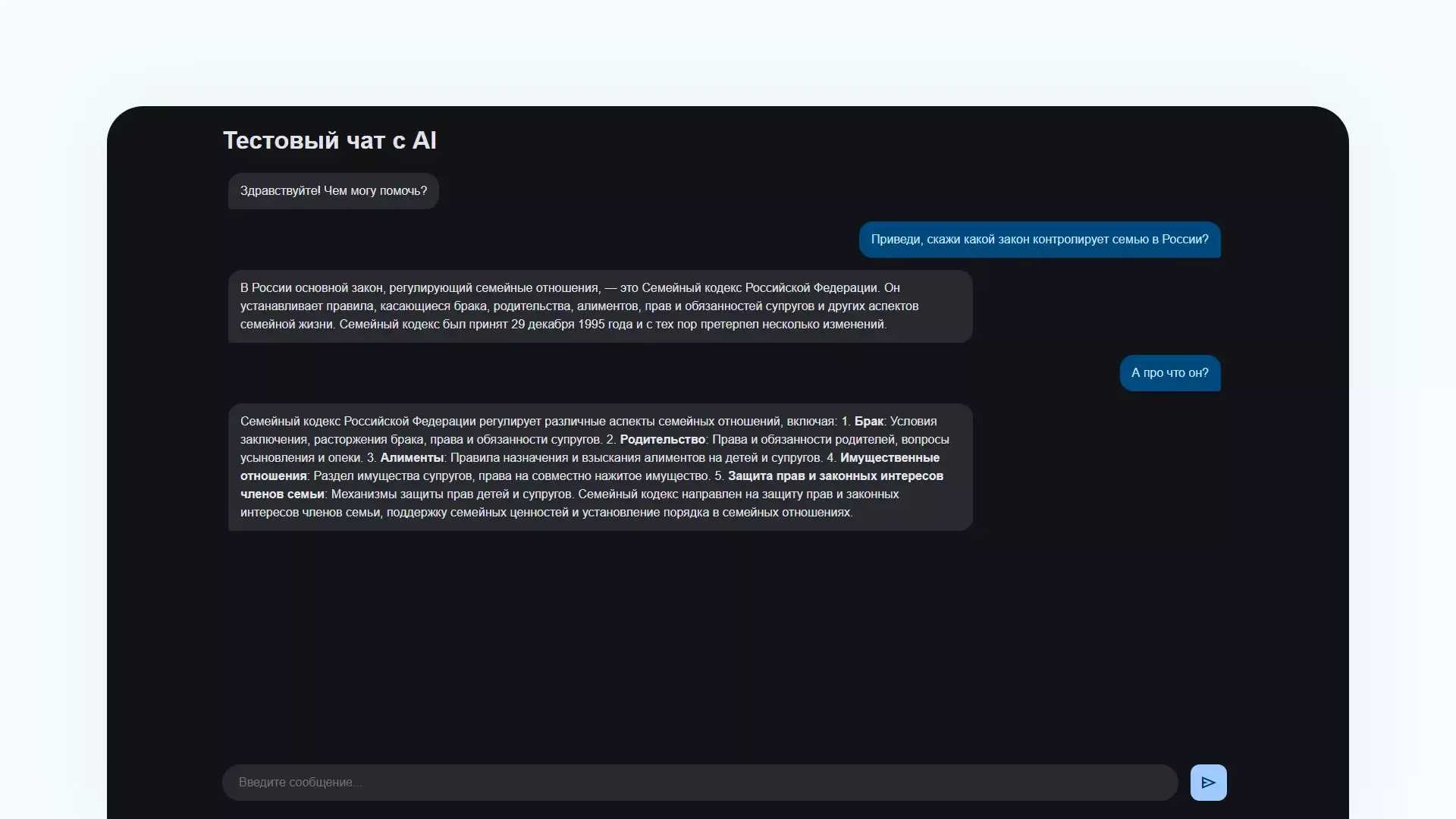This screenshot has width=1456, height=819.
Task: Click the date '29 декабря 1995 года'
Action: (571, 325)
